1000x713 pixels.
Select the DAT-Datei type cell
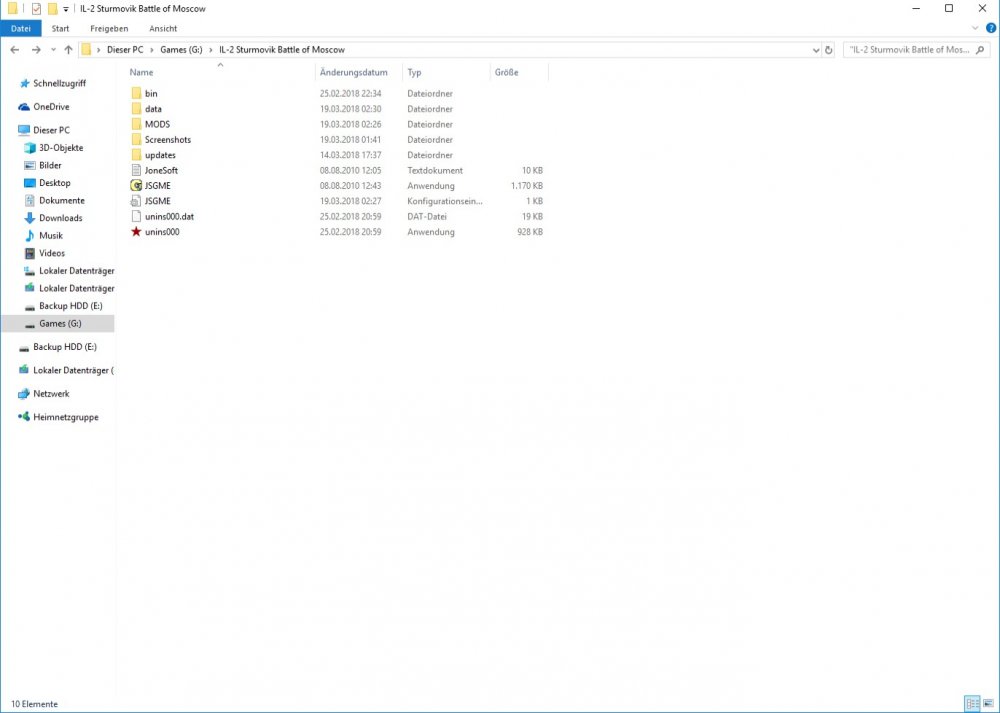point(427,216)
